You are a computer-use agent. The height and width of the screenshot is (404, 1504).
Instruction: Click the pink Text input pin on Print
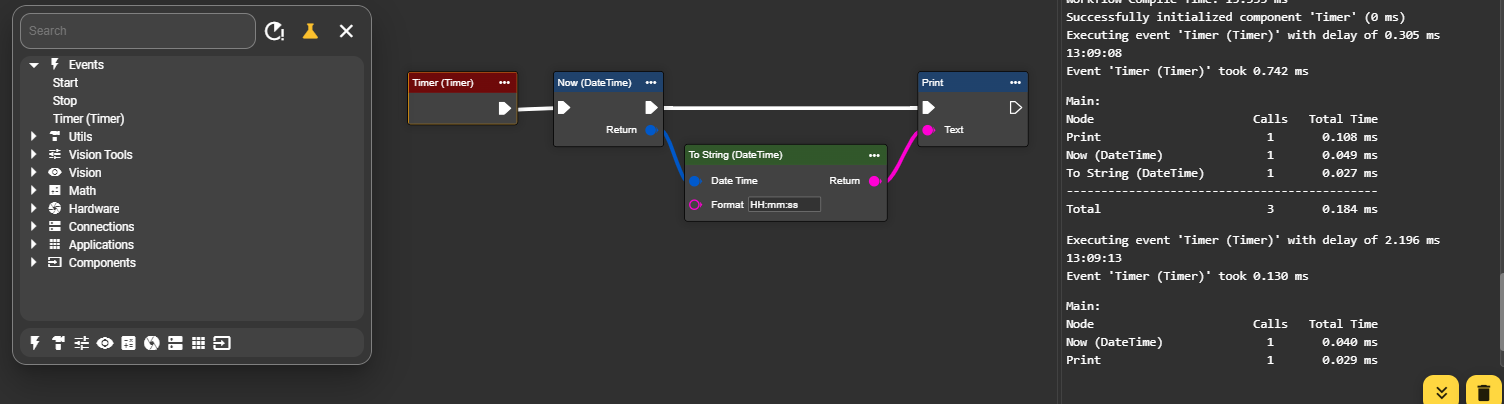click(x=928, y=130)
